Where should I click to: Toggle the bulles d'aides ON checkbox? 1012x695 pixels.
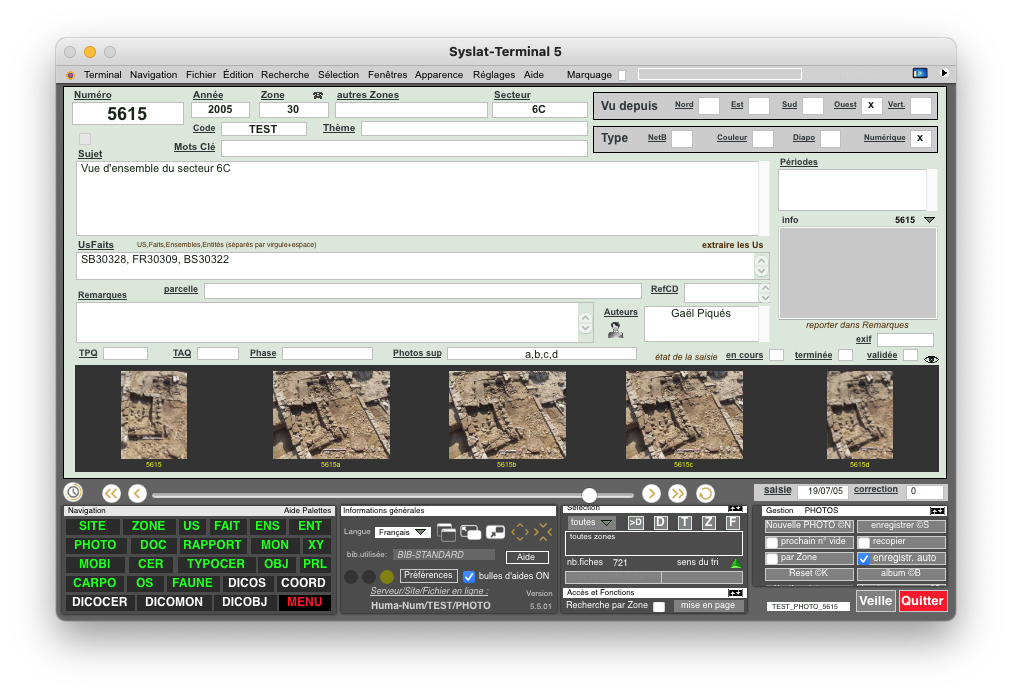click(x=469, y=576)
